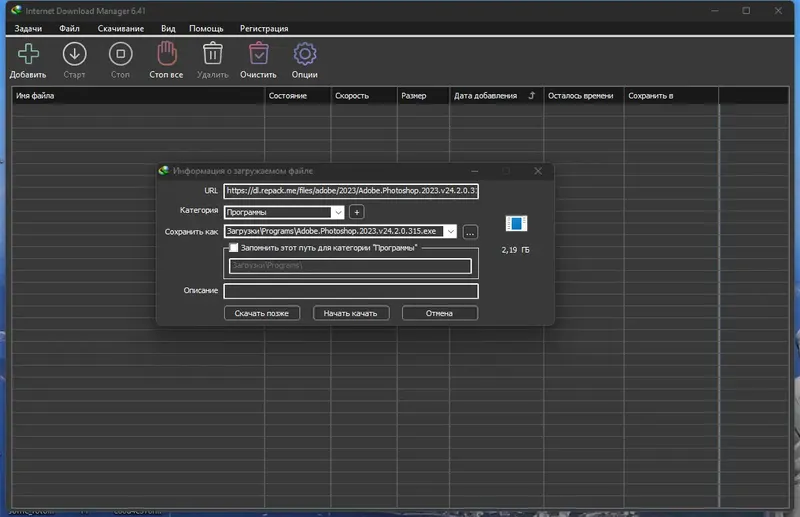Click the Очистить clipboard icon
The width and height of the screenshot is (800, 517).
259,53
